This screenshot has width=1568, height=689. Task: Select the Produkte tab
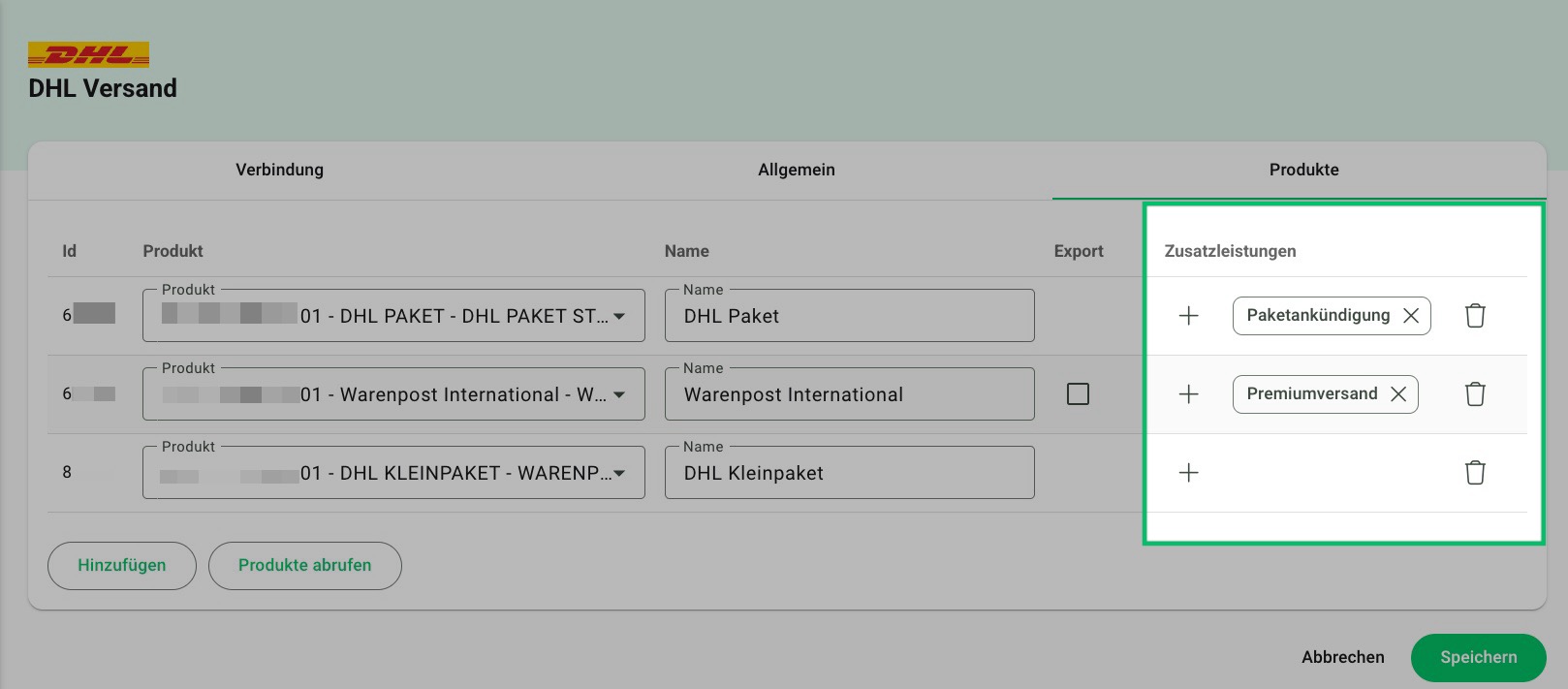point(1303,170)
